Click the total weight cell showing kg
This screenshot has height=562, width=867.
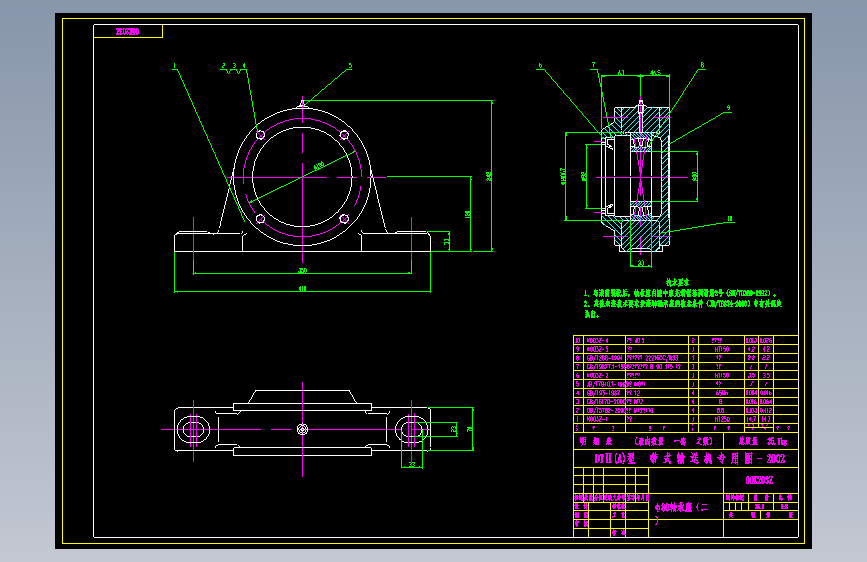pyautogui.click(x=762, y=441)
